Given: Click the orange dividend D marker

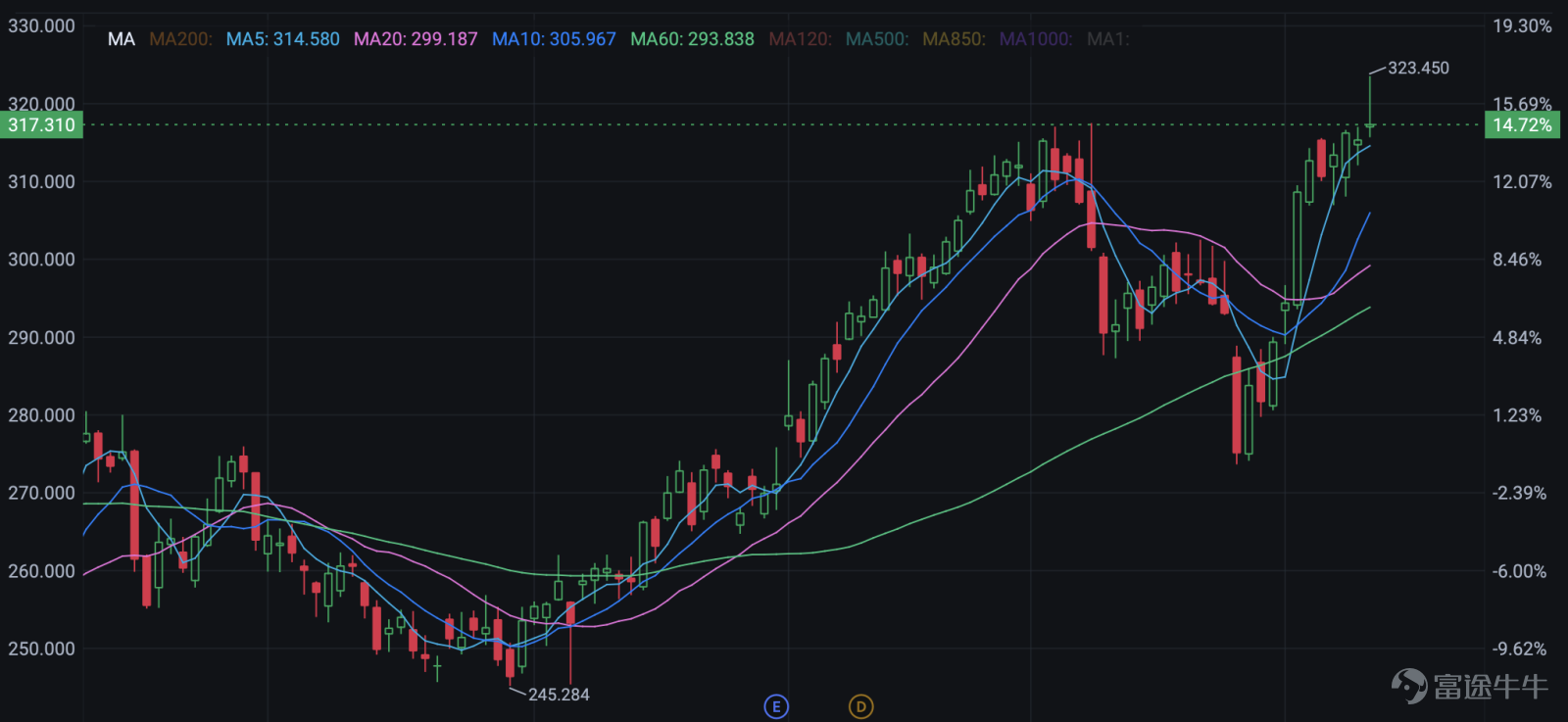Looking at the screenshot, I should point(860,706).
